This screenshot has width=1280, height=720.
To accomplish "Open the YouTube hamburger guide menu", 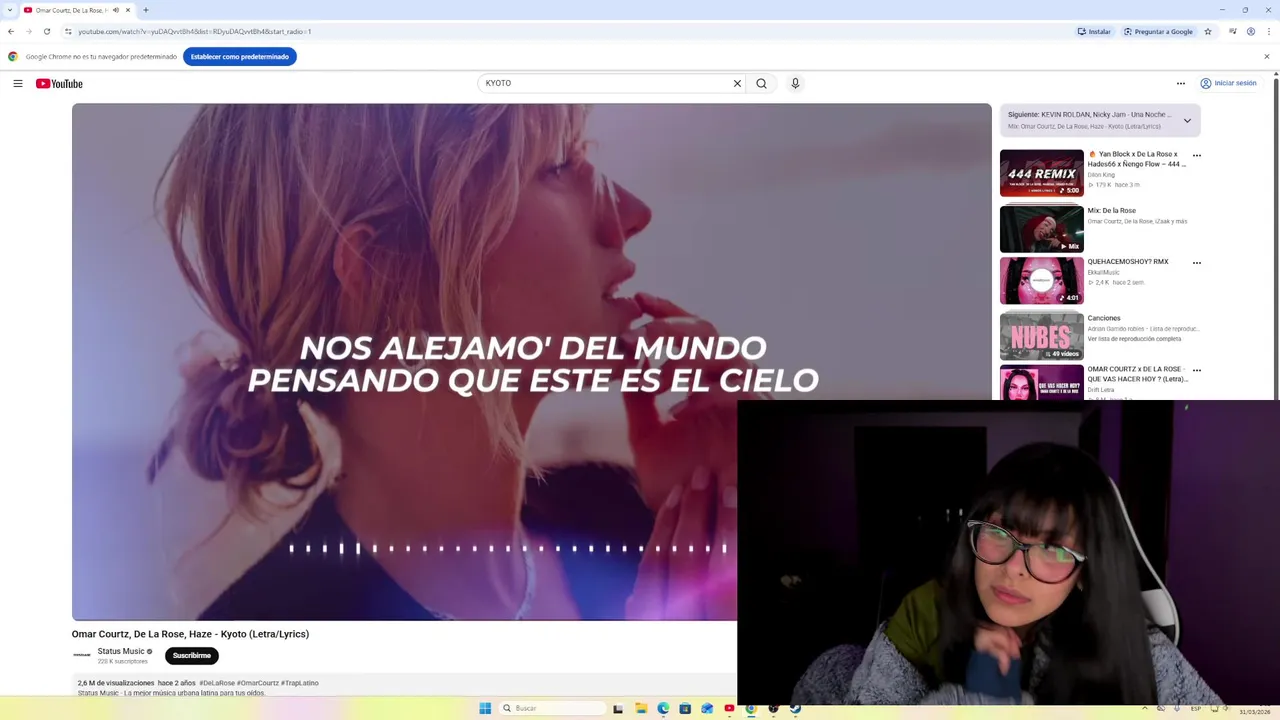I will tap(18, 84).
